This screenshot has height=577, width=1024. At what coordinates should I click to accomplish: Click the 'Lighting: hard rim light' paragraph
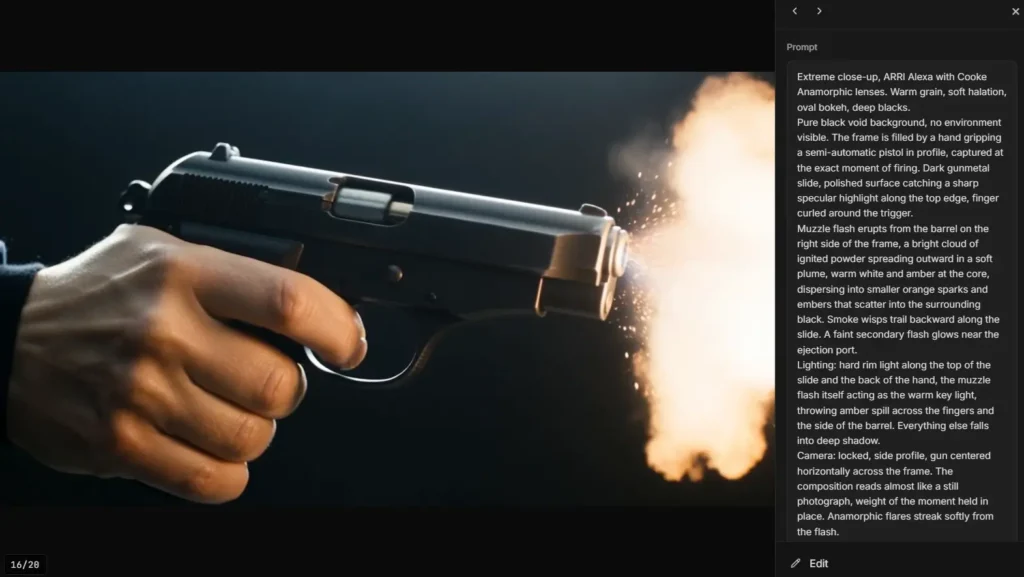tap(895, 403)
